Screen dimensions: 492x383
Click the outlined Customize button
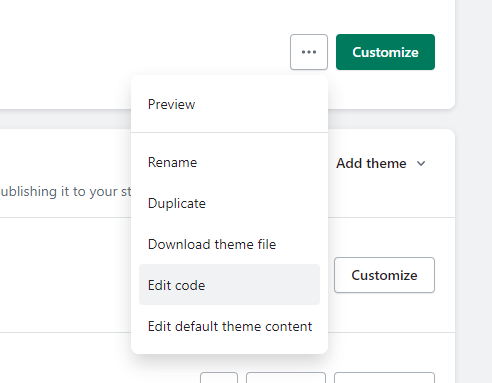pos(384,275)
